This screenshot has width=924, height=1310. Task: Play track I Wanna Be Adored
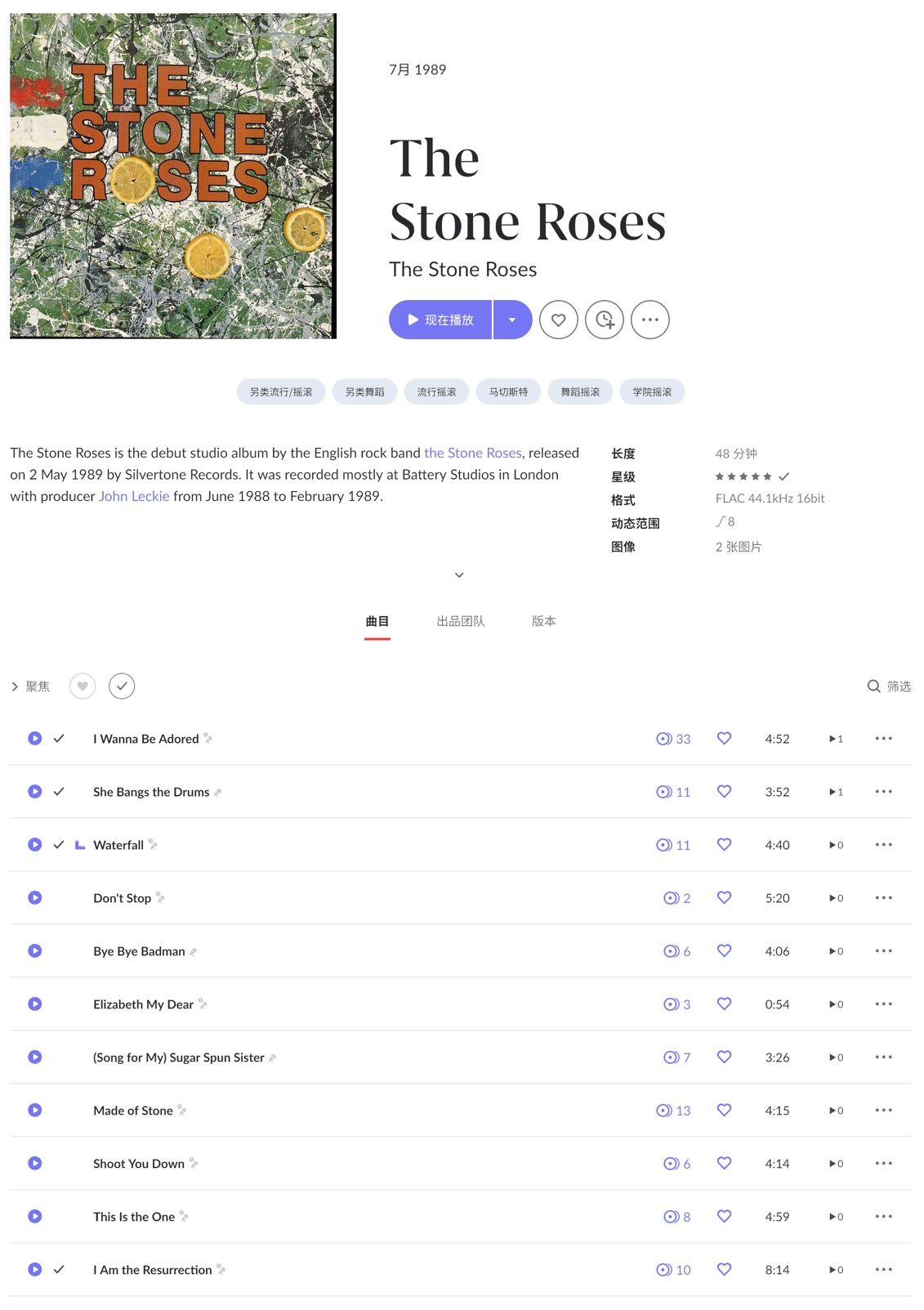[34, 738]
